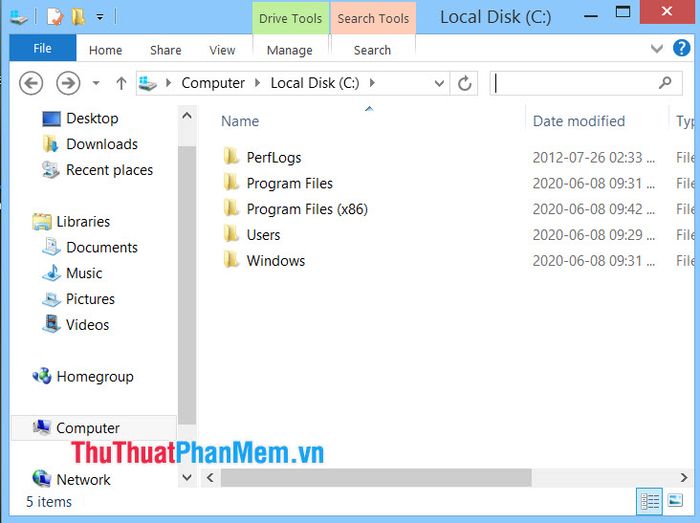Open the File menu

click(x=42, y=49)
